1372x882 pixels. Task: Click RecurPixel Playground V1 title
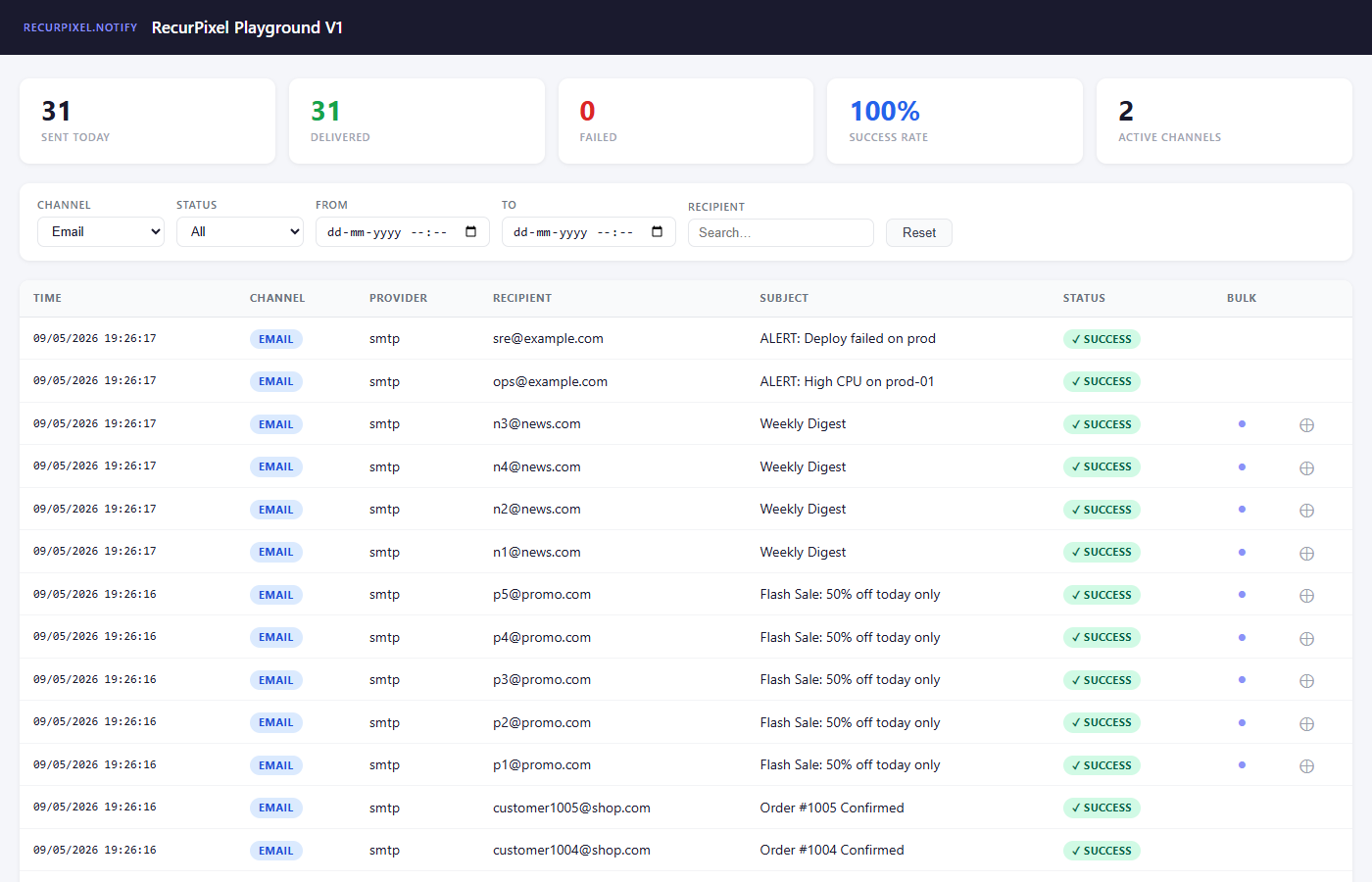point(248,27)
